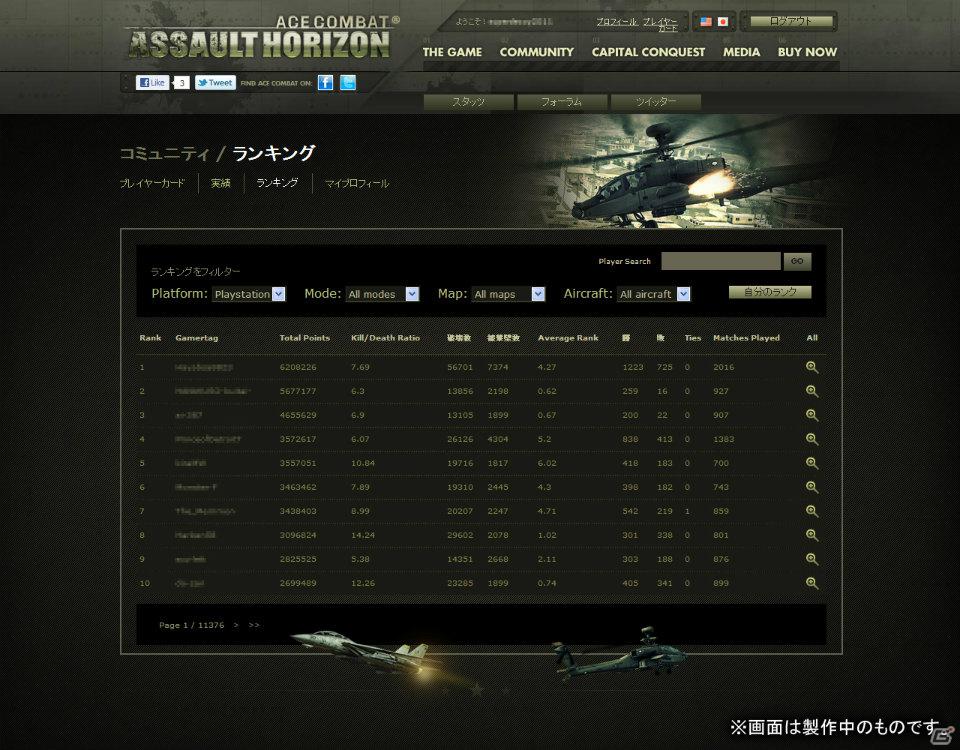Viewport: 960px width, 750px height.
Task: Click the ログアウト logout button
Action: pos(791,21)
